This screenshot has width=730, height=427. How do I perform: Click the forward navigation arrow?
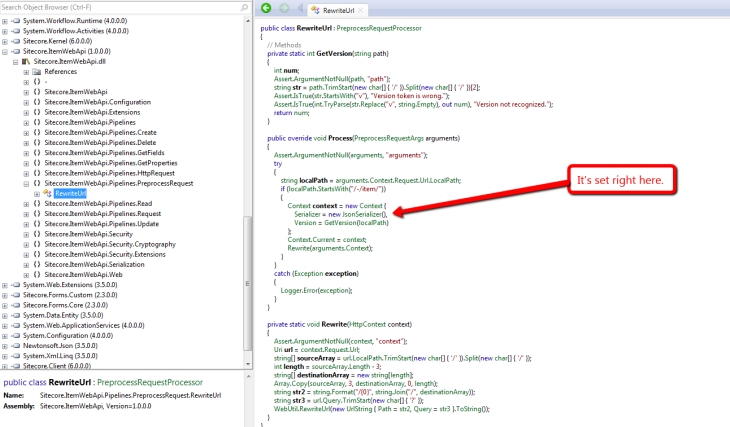click(284, 8)
